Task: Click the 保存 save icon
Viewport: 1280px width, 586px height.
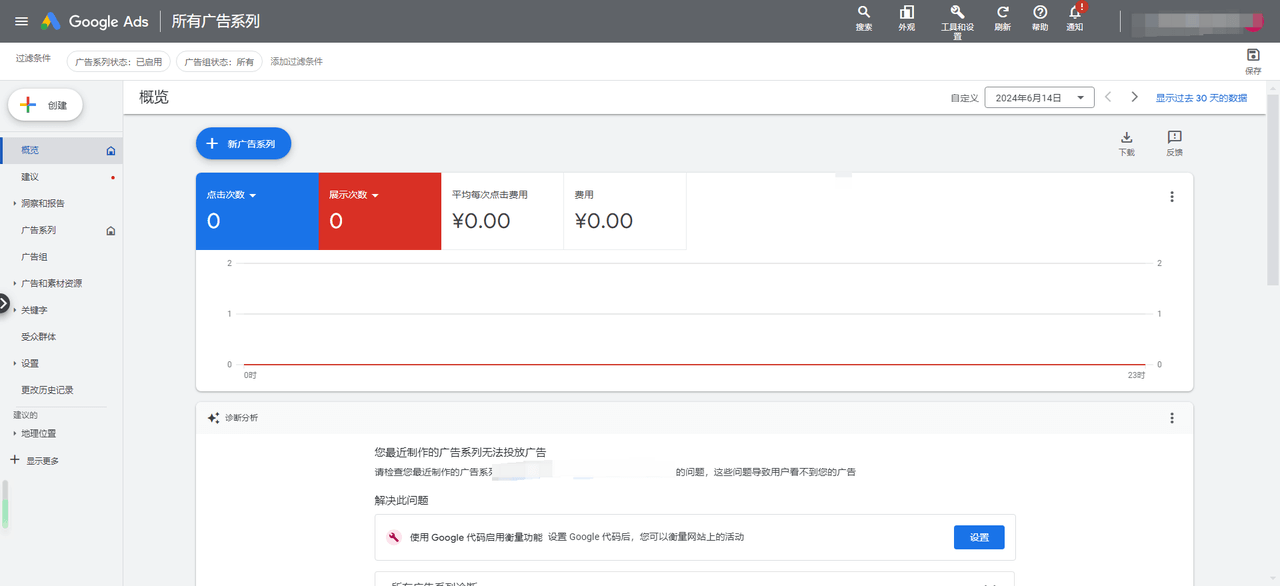Action: click(x=1253, y=61)
